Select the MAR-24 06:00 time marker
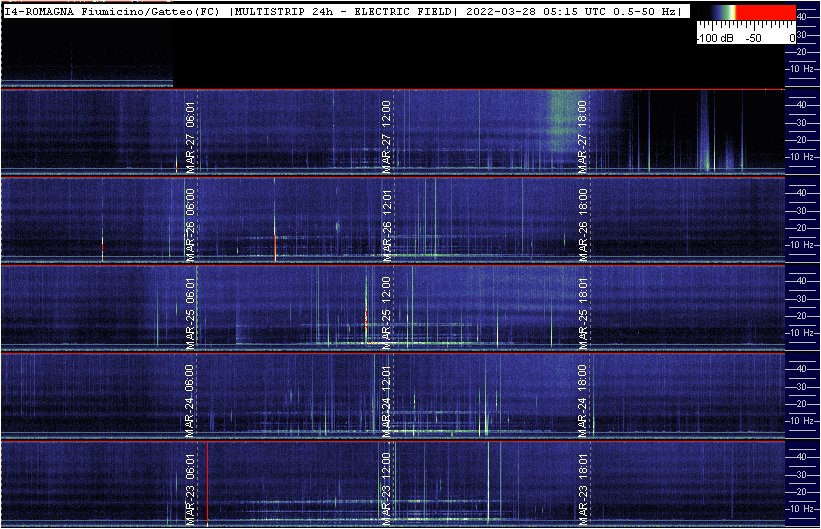This screenshot has width=821, height=529. (x=190, y=397)
